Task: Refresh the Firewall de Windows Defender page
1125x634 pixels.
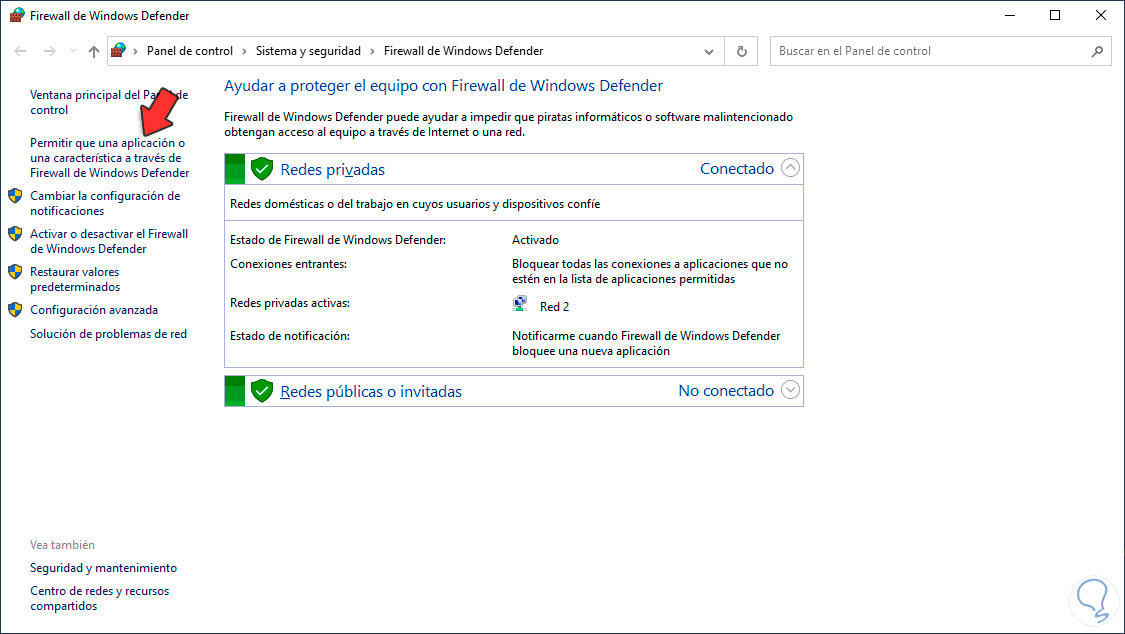Action: (x=742, y=52)
